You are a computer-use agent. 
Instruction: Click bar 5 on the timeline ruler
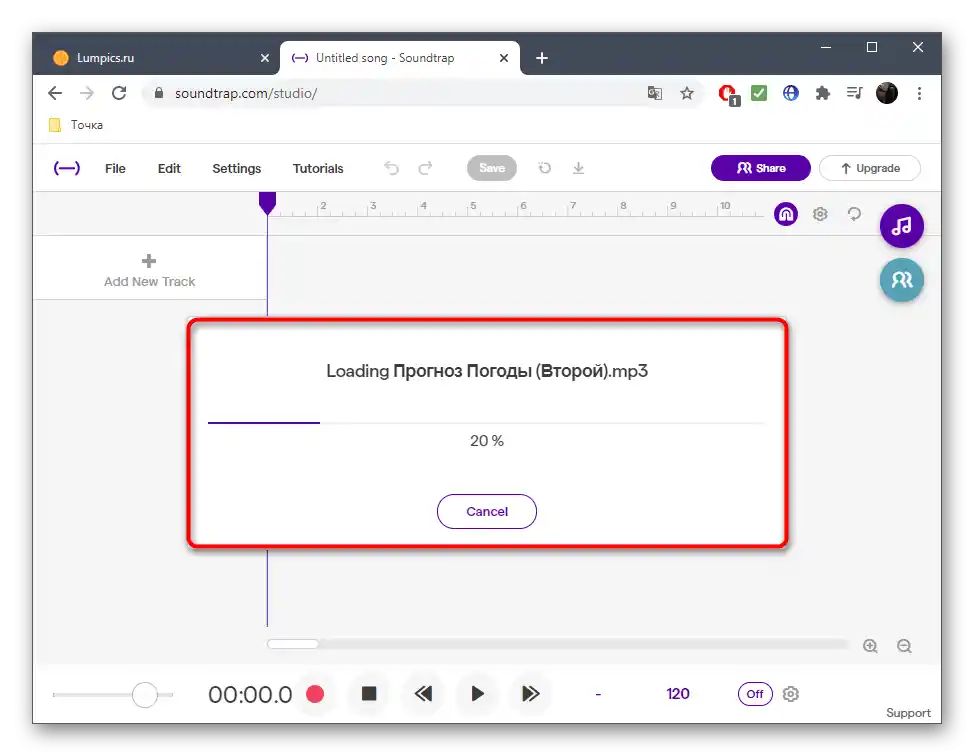click(473, 207)
